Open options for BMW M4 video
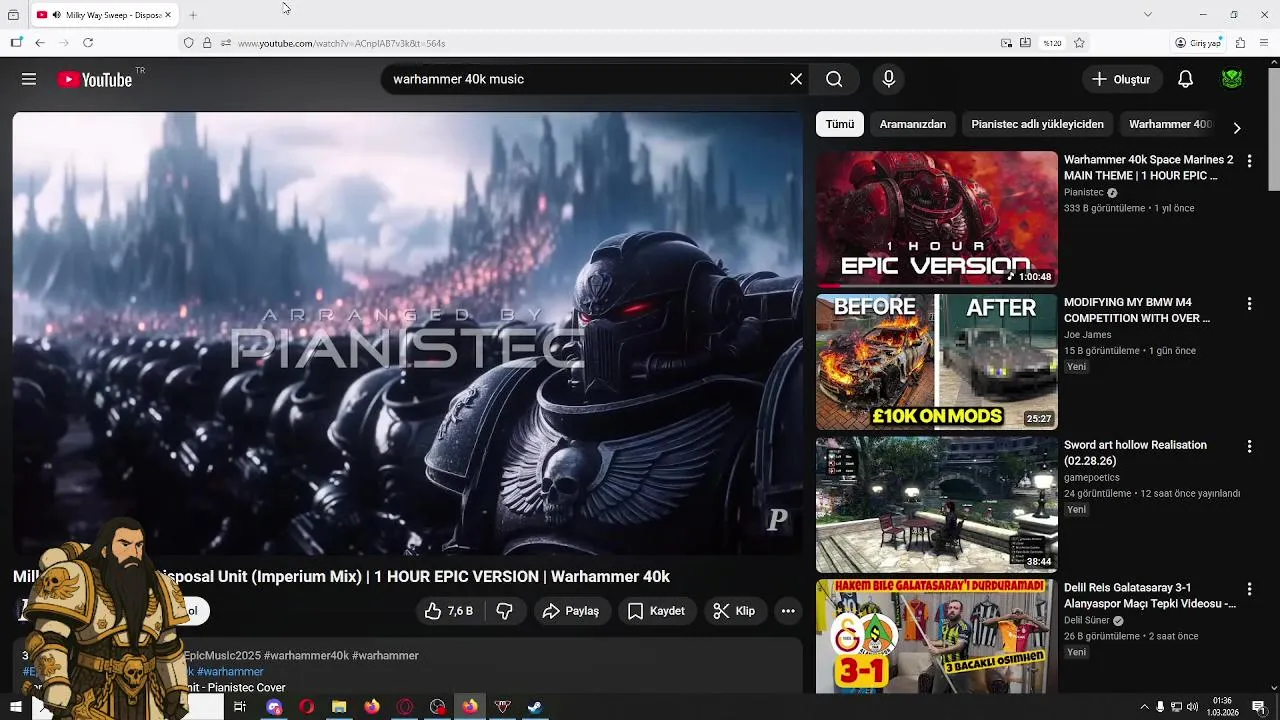 pos(1249,304)
